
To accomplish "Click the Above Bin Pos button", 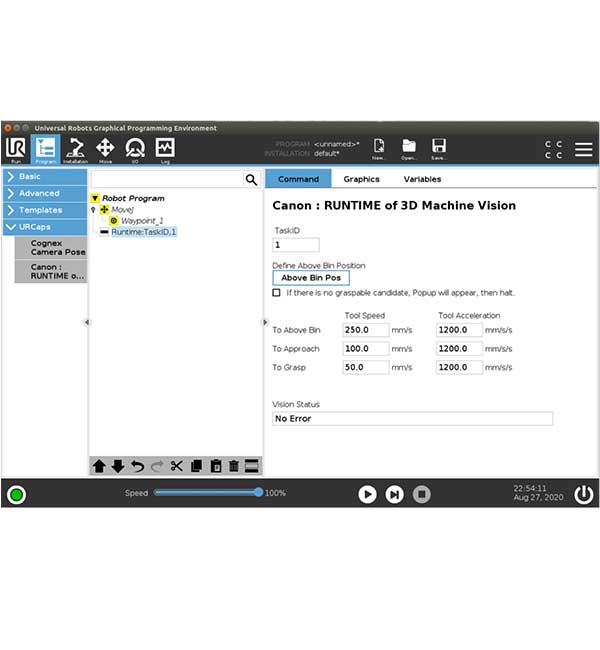I will coord(311,278).
